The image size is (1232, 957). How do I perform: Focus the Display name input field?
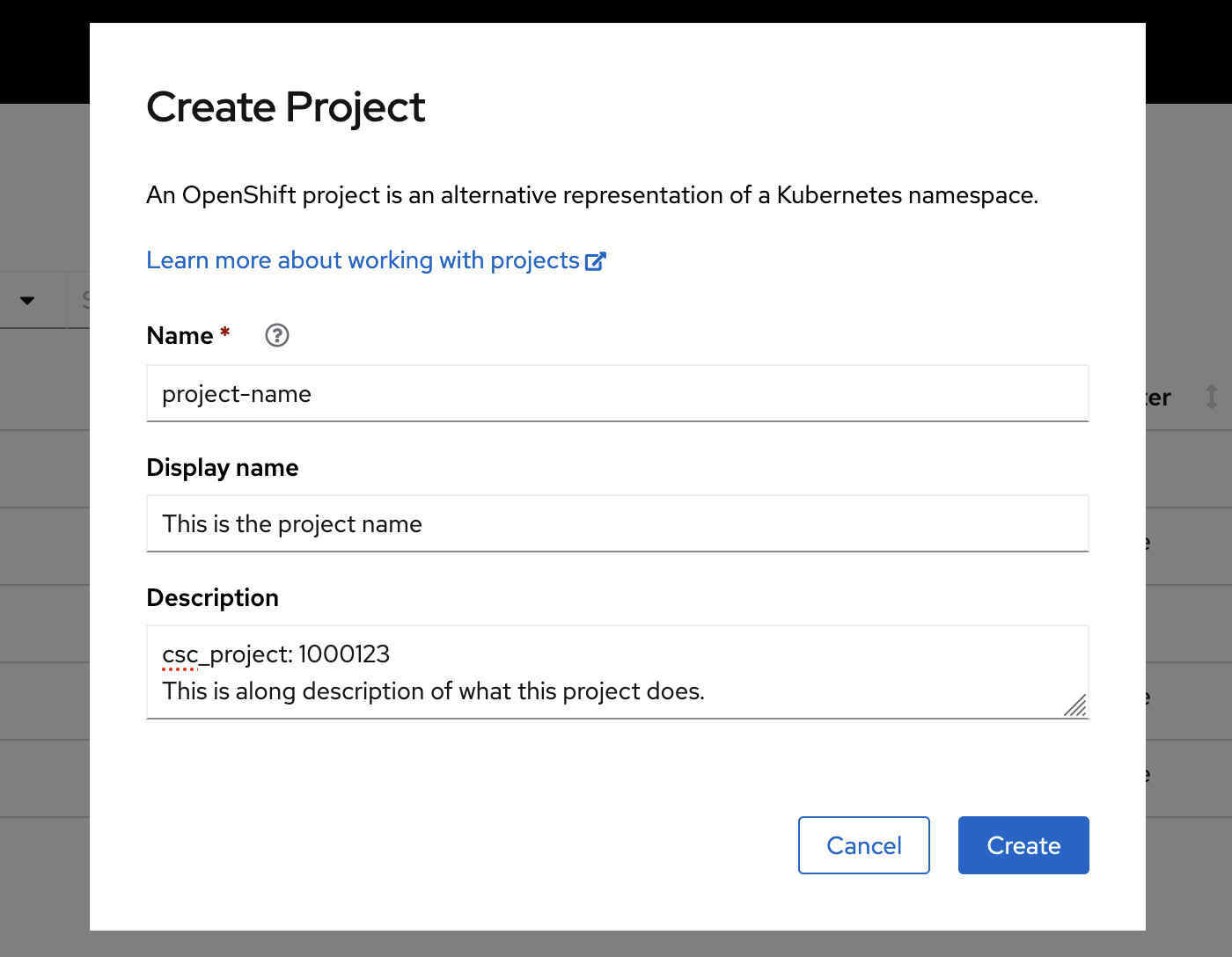[618, 523]
